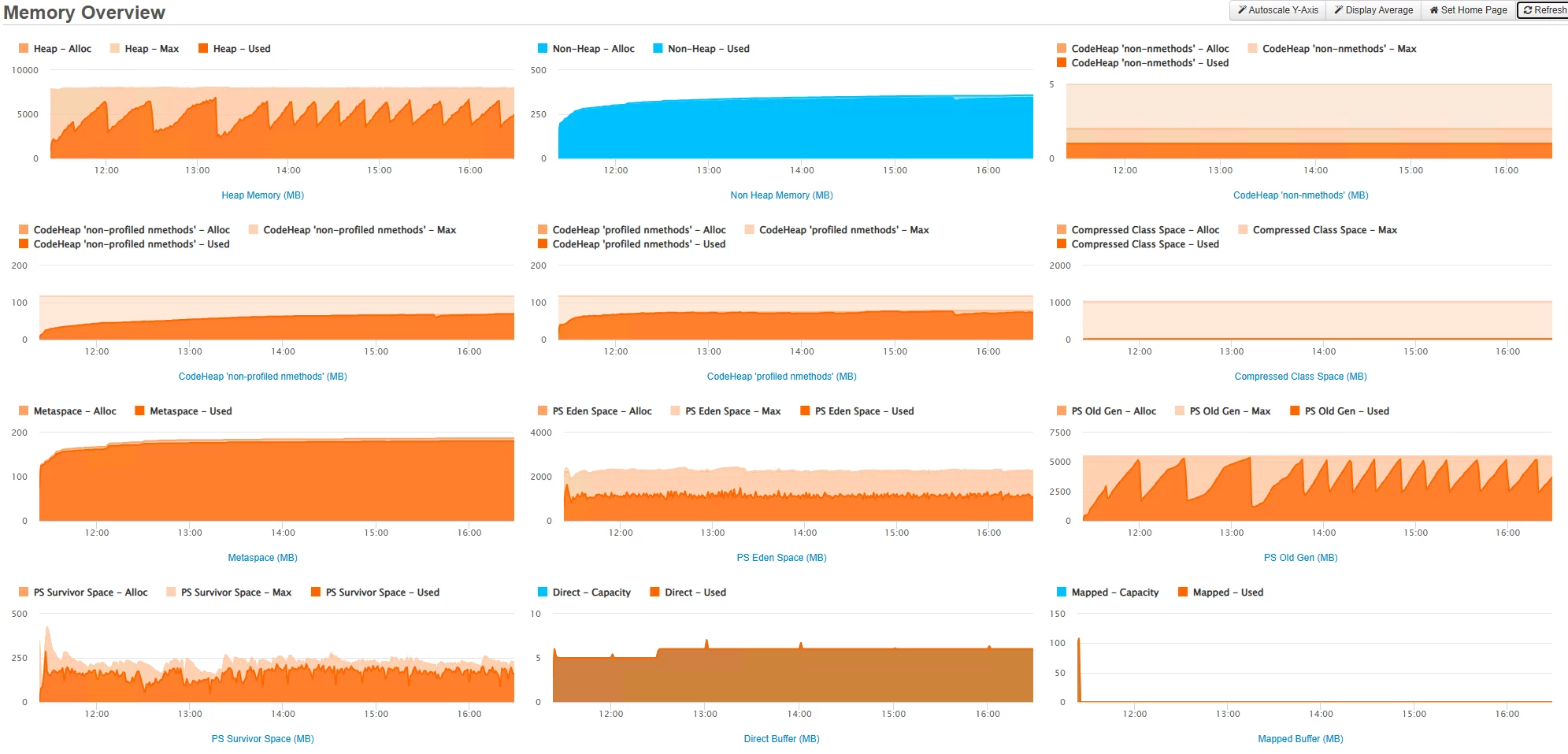This screenshot has height=754, width=1568.
Task: Toggle Compressed Class Space – Used legend entry
Action: (1138, 244)
